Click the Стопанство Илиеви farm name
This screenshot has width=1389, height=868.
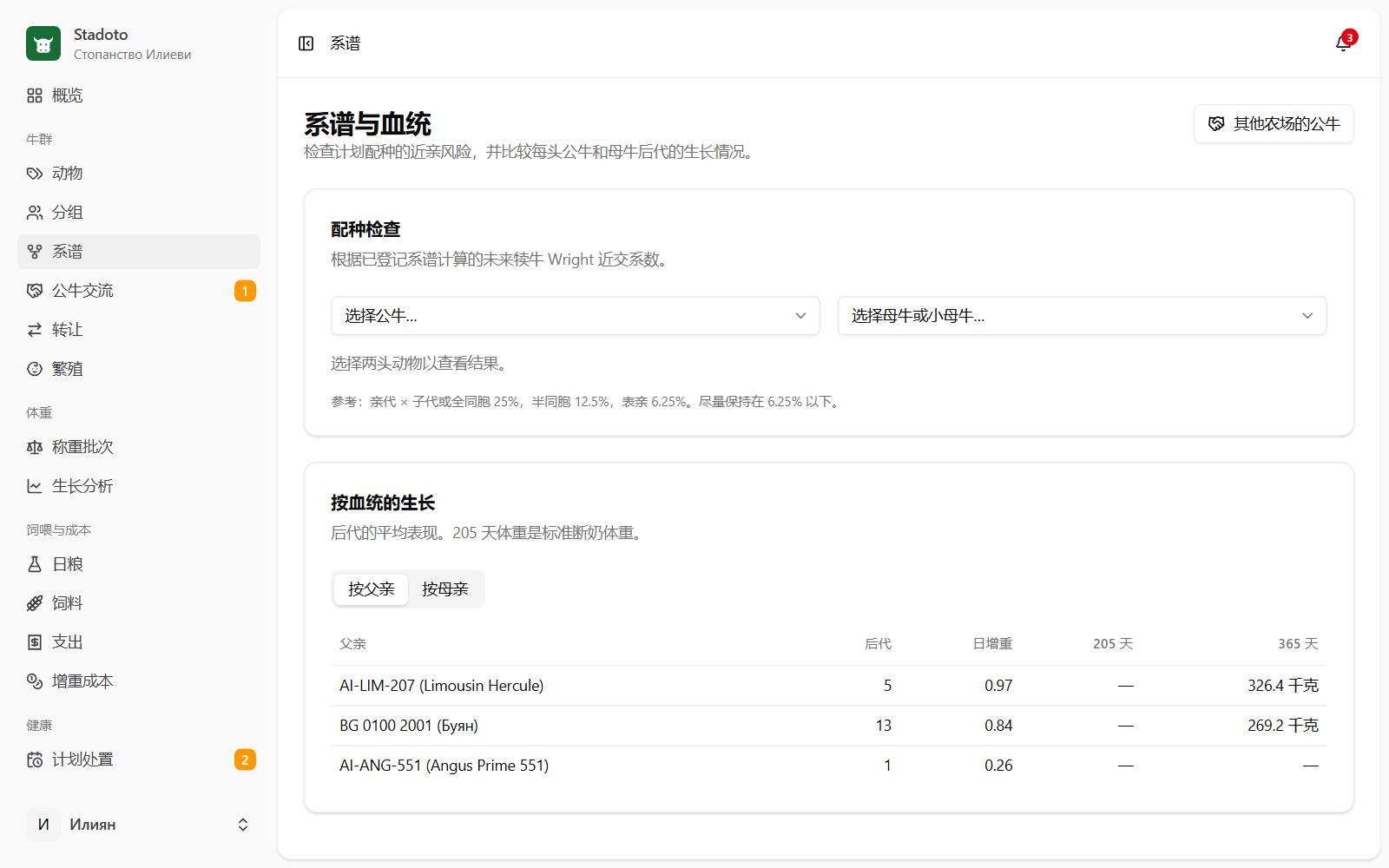click(x=132, y=55)
